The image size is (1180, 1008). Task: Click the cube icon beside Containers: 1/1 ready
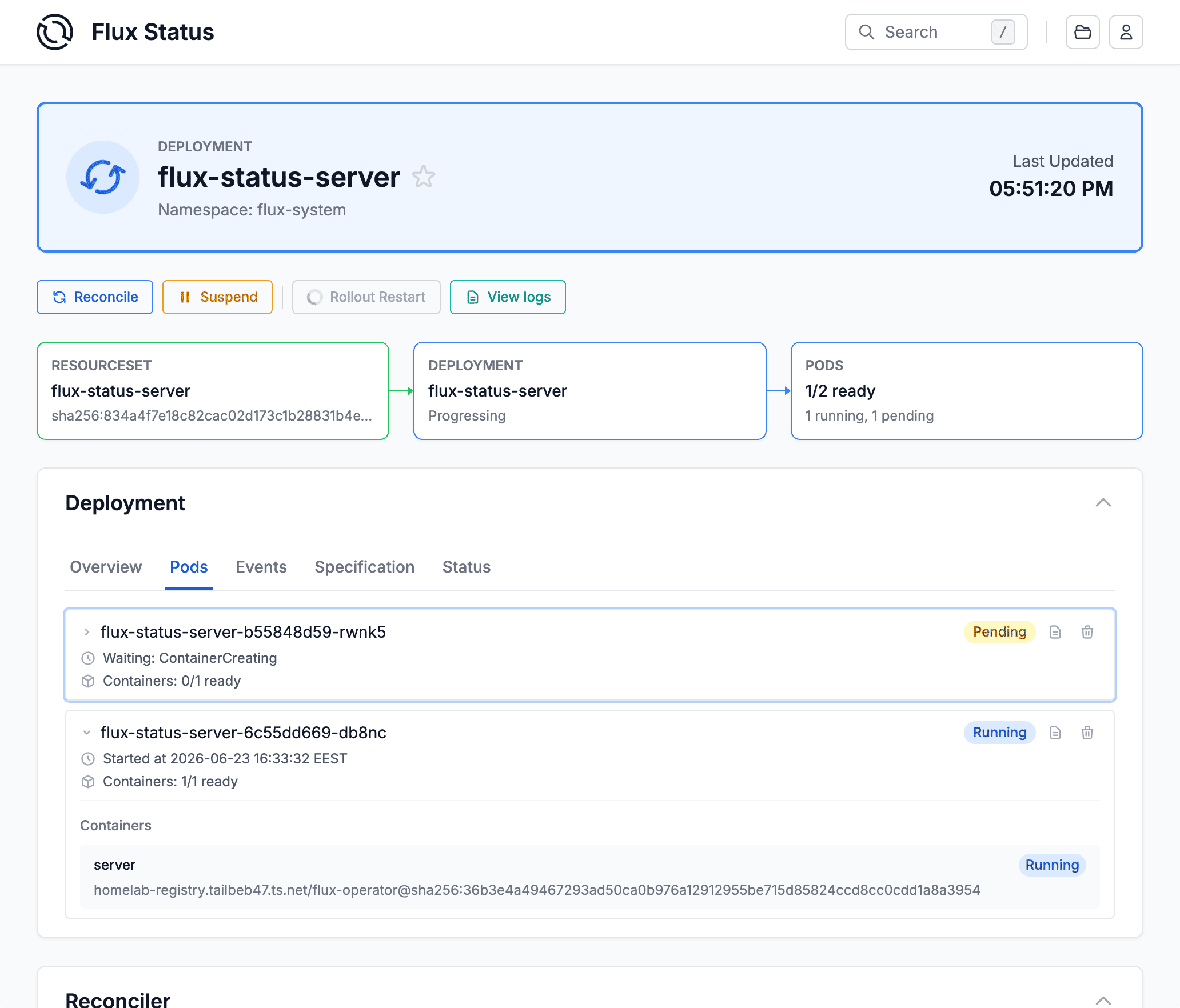pos(88,782)
